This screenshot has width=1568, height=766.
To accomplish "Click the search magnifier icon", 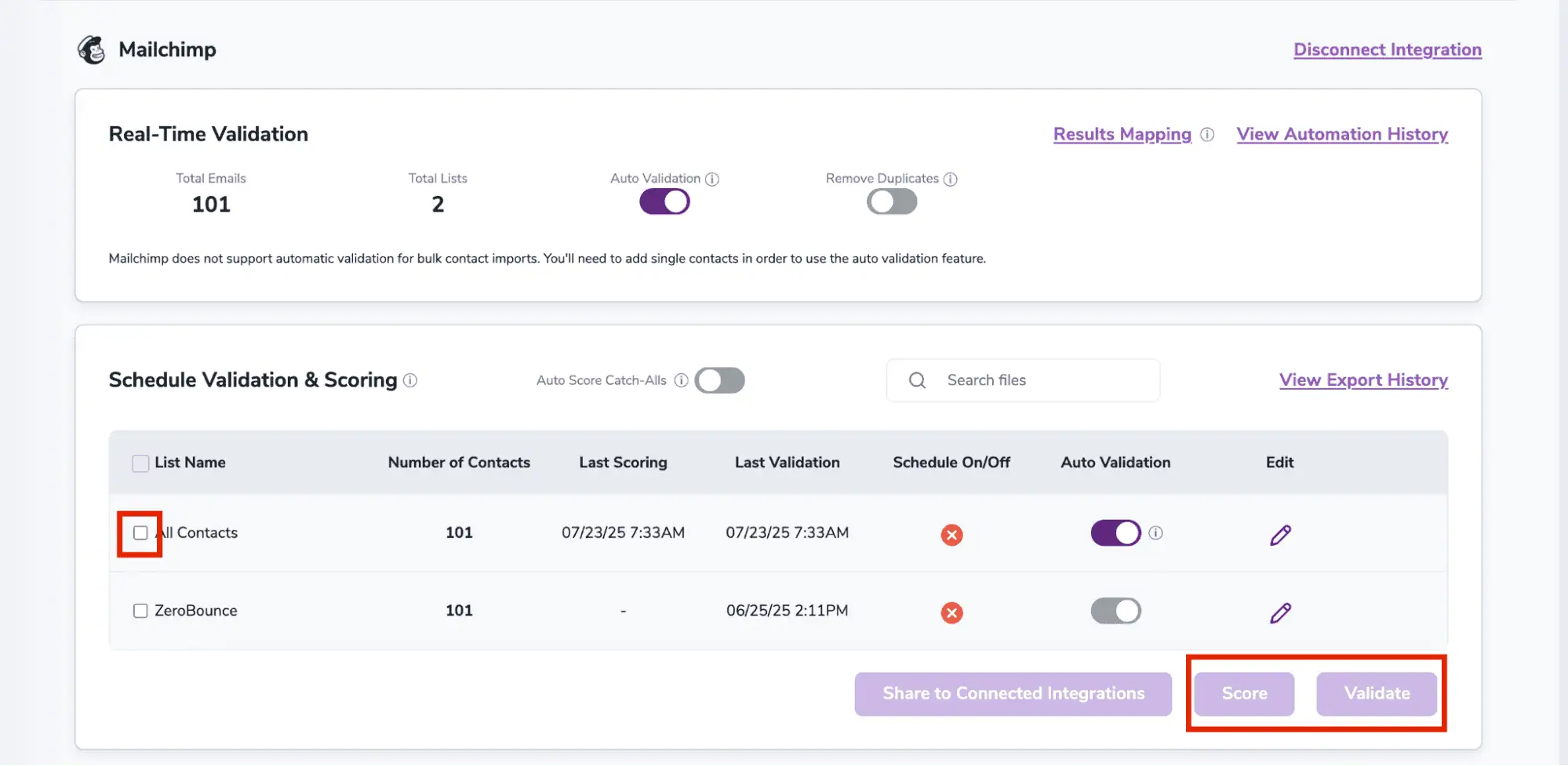I will click(x=916, y=379).
